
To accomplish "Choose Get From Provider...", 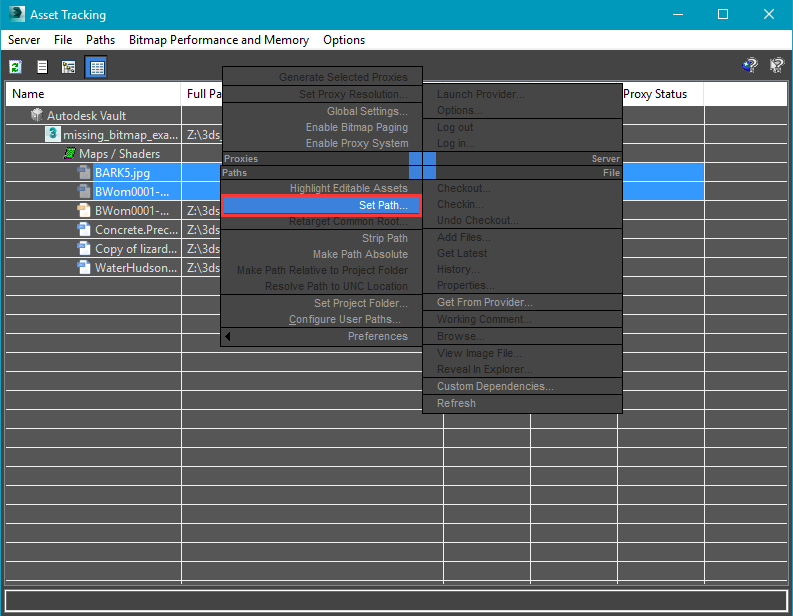I will [484, 302].
